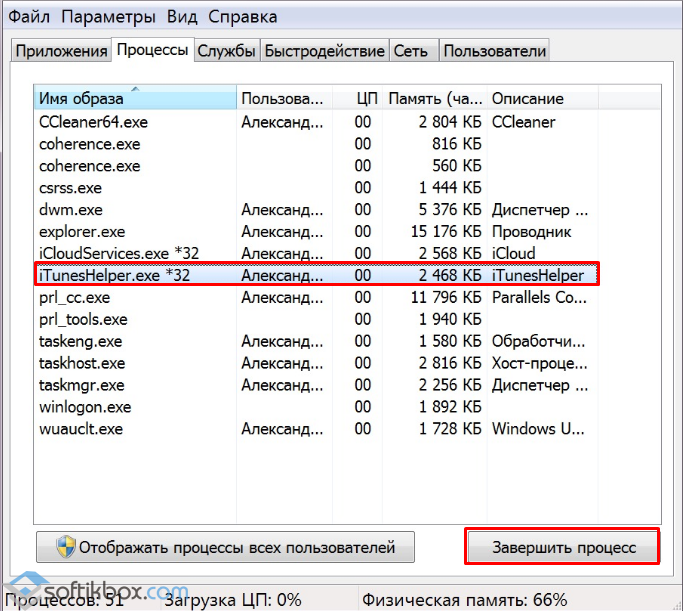The image size is (683, 611).
Task: Click the Проводник description cell
Action: [531, 231]
